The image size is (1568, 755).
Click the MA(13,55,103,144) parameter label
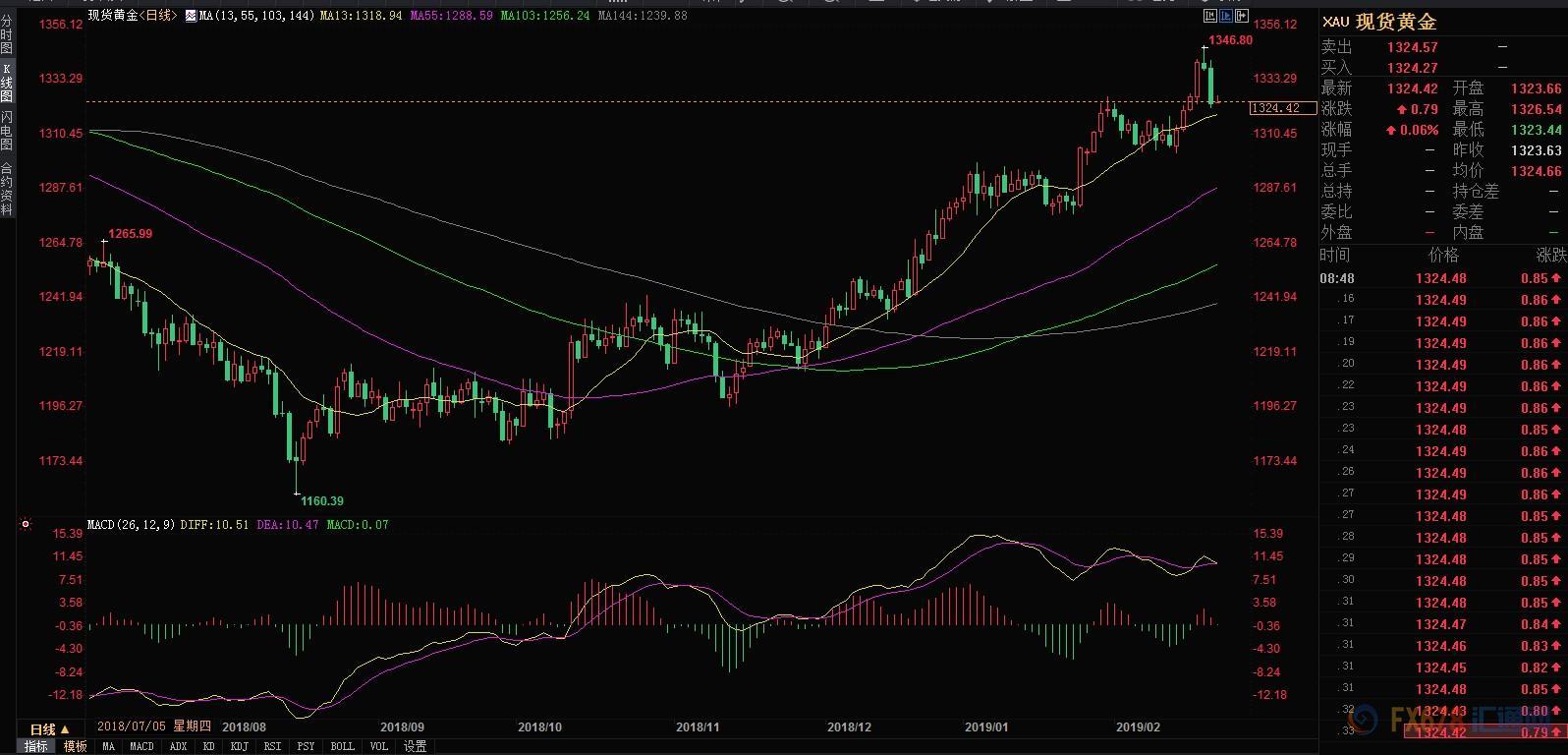(256, 16)
